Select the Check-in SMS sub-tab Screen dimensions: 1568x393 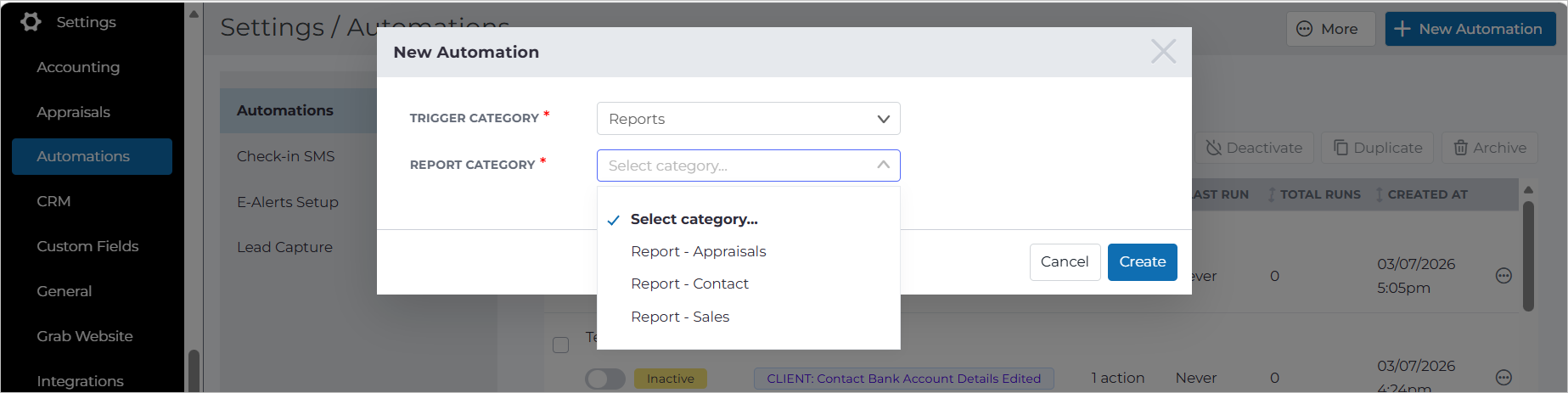tap(285, 156)
